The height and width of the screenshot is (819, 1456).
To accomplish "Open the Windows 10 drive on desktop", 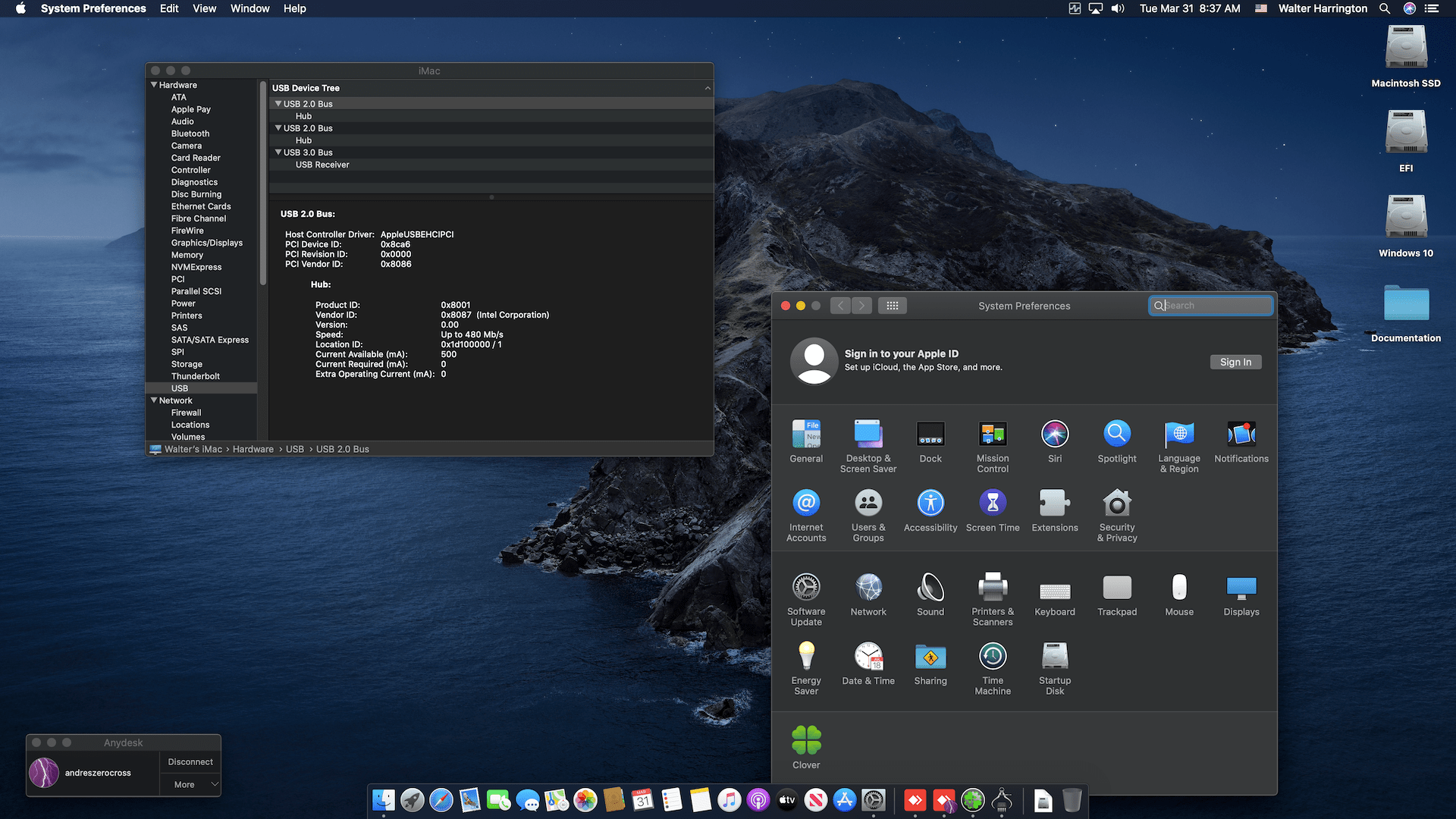I will pos(1406,227).
